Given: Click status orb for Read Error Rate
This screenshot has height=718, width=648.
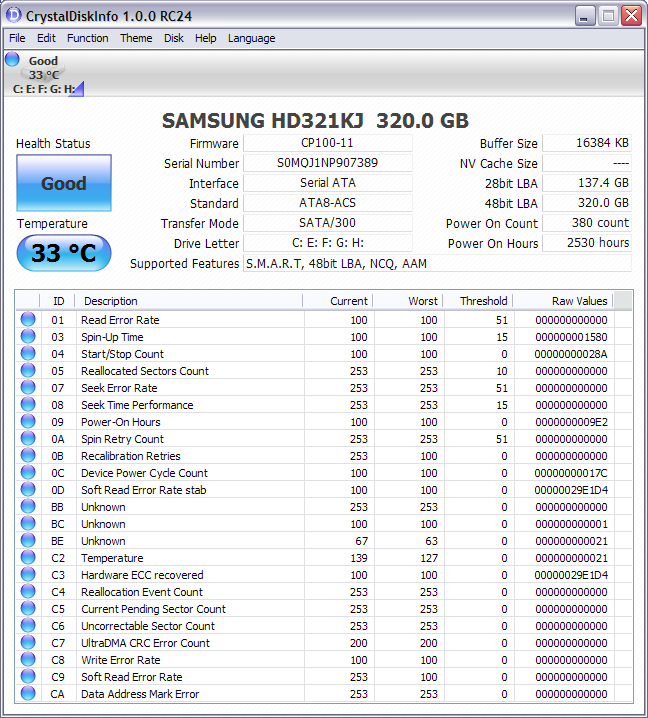Looking at the screenshot, I should (x=28, y=319).
